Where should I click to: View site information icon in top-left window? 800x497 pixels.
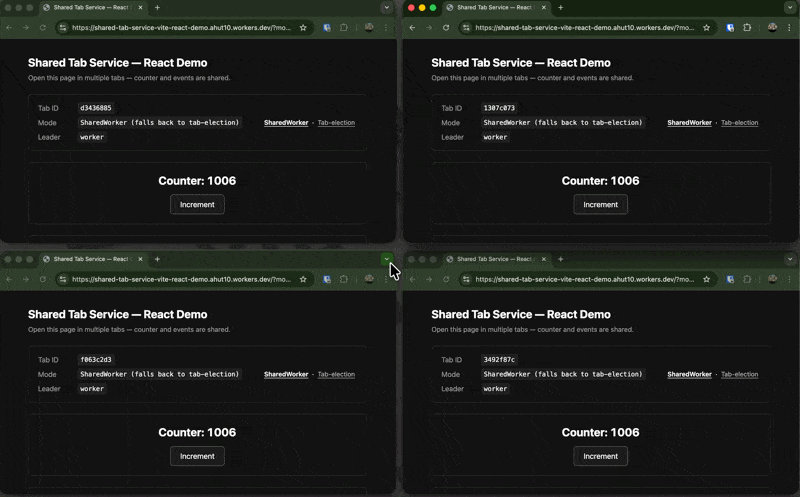[63, 28]
